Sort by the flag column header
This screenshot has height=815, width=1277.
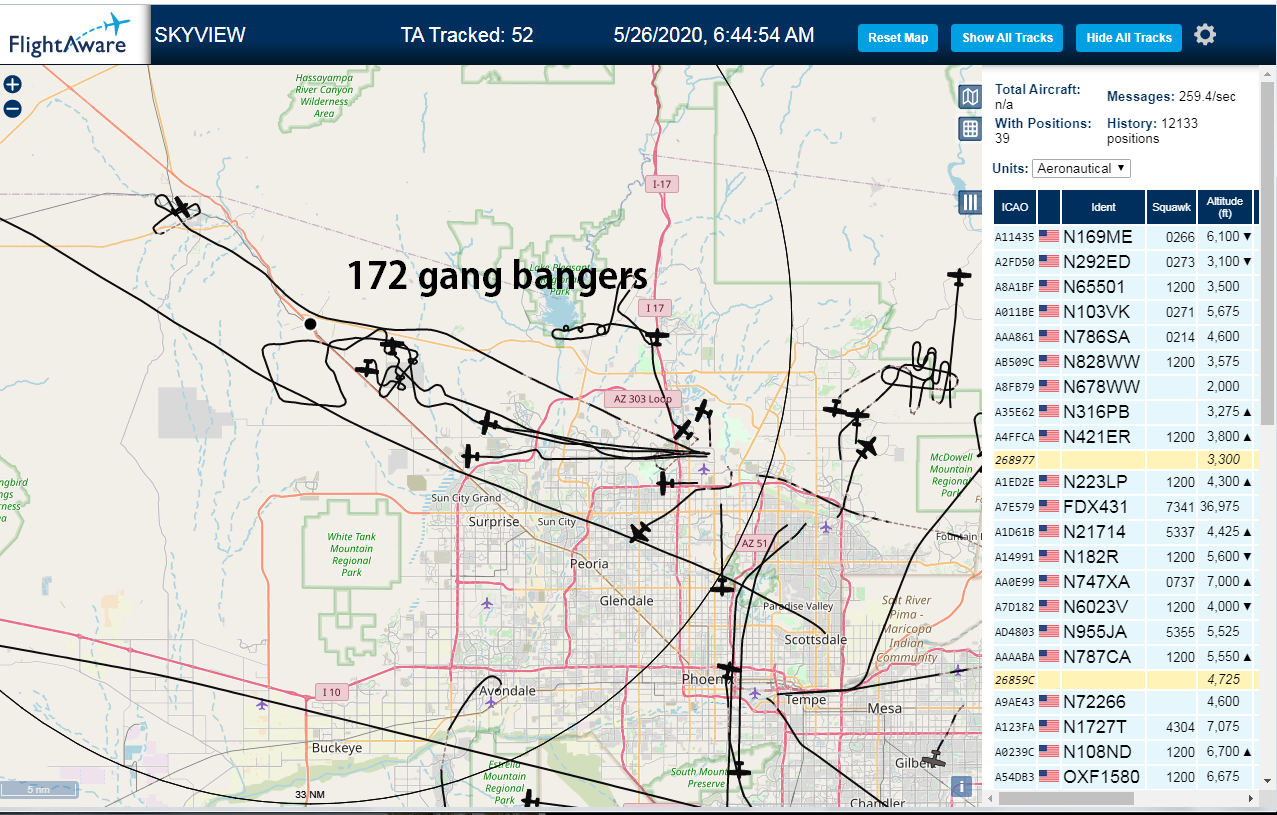pos(1049,207)
